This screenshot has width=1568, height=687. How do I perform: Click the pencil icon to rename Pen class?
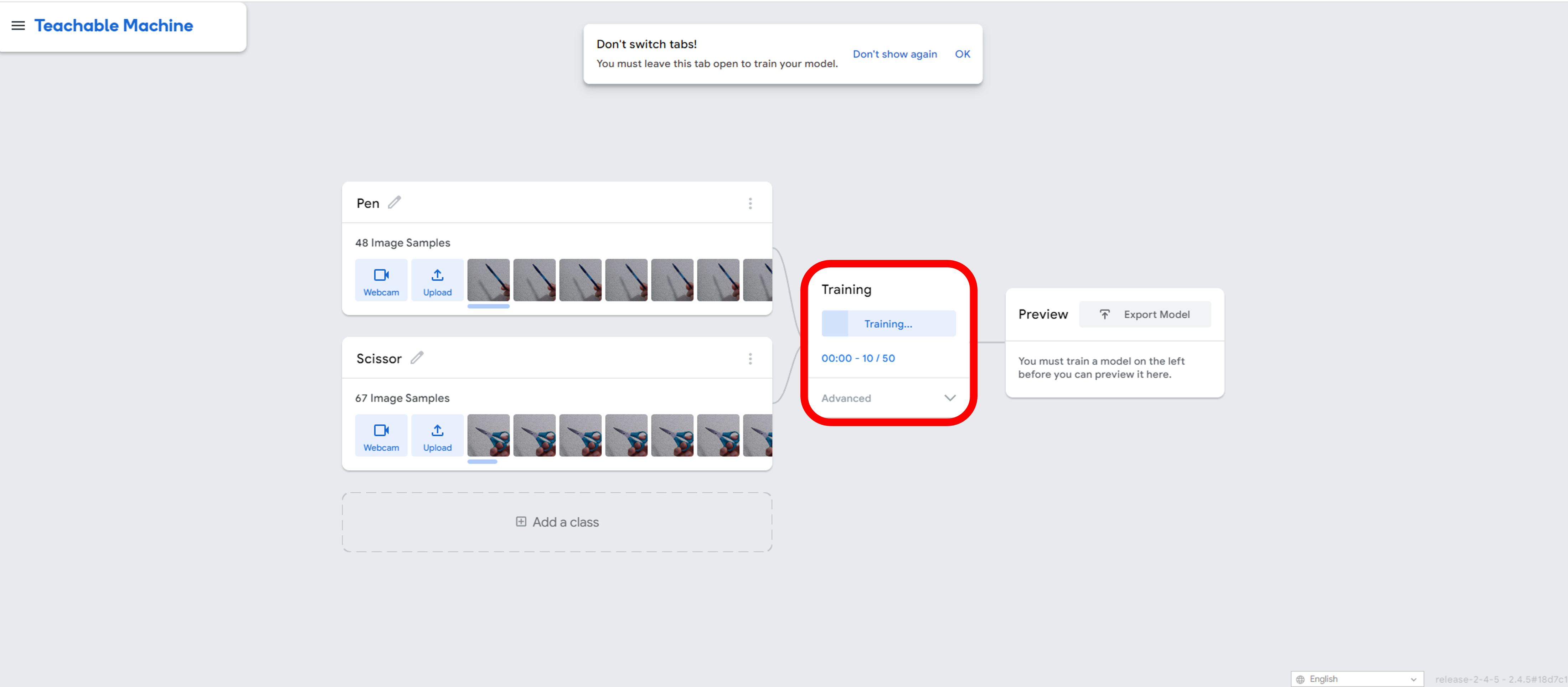394,202
